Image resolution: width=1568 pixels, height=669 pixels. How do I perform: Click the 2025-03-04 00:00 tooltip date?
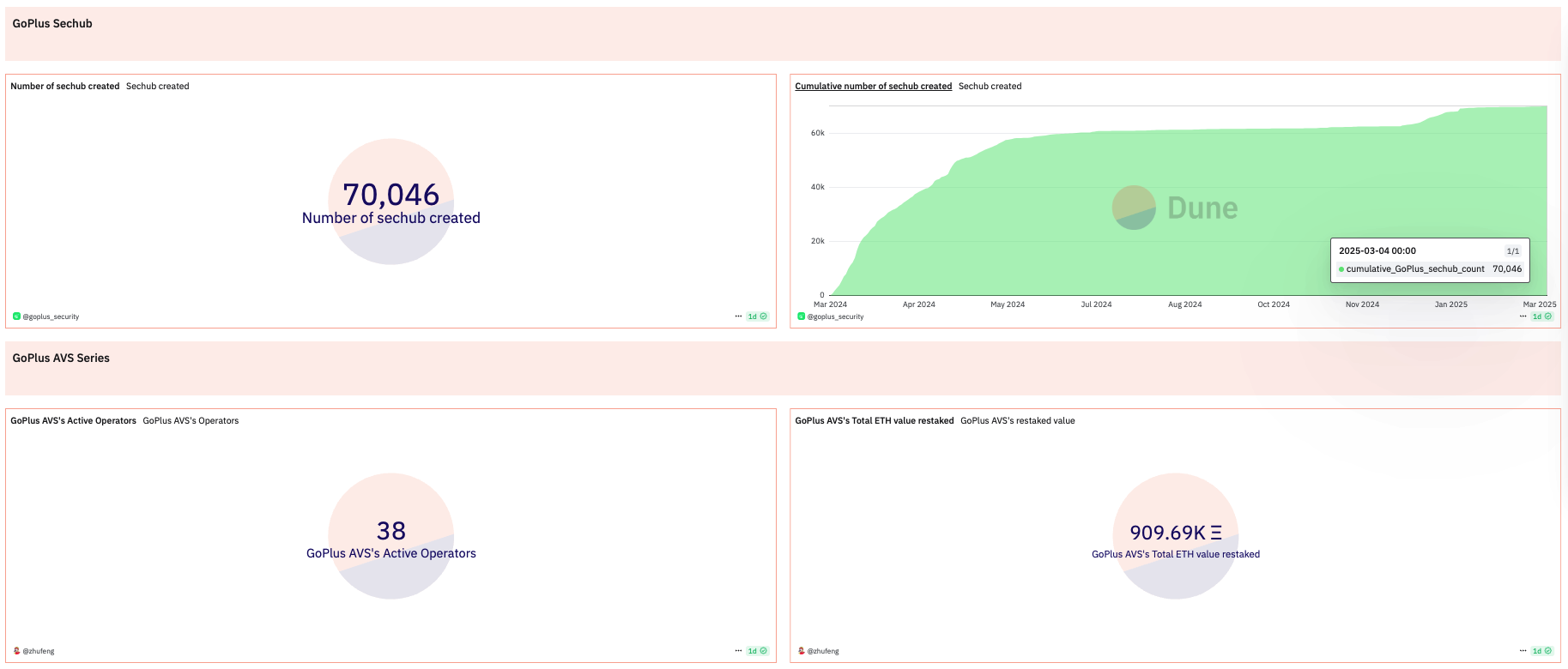(1377, 251)
